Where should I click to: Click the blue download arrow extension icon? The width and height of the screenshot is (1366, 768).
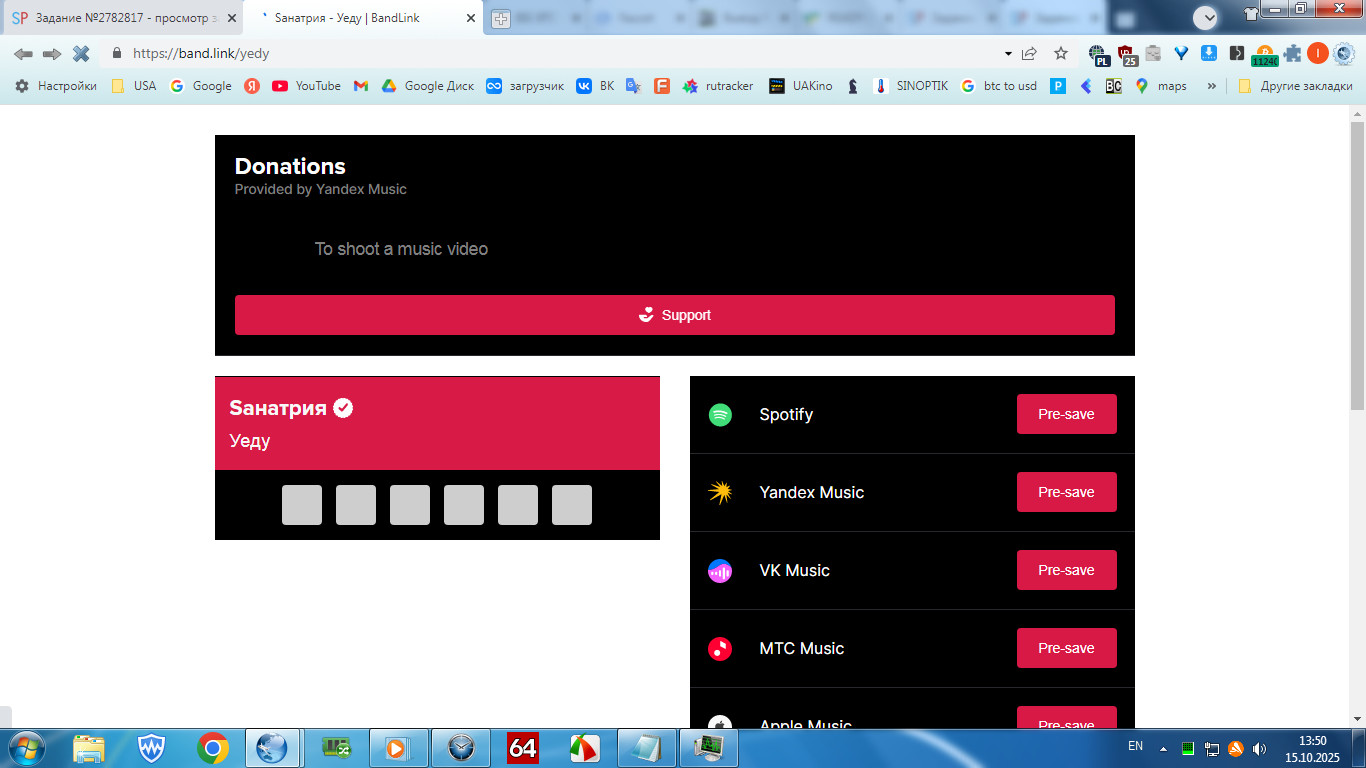pyautogui.click(x=1208, y=54)
